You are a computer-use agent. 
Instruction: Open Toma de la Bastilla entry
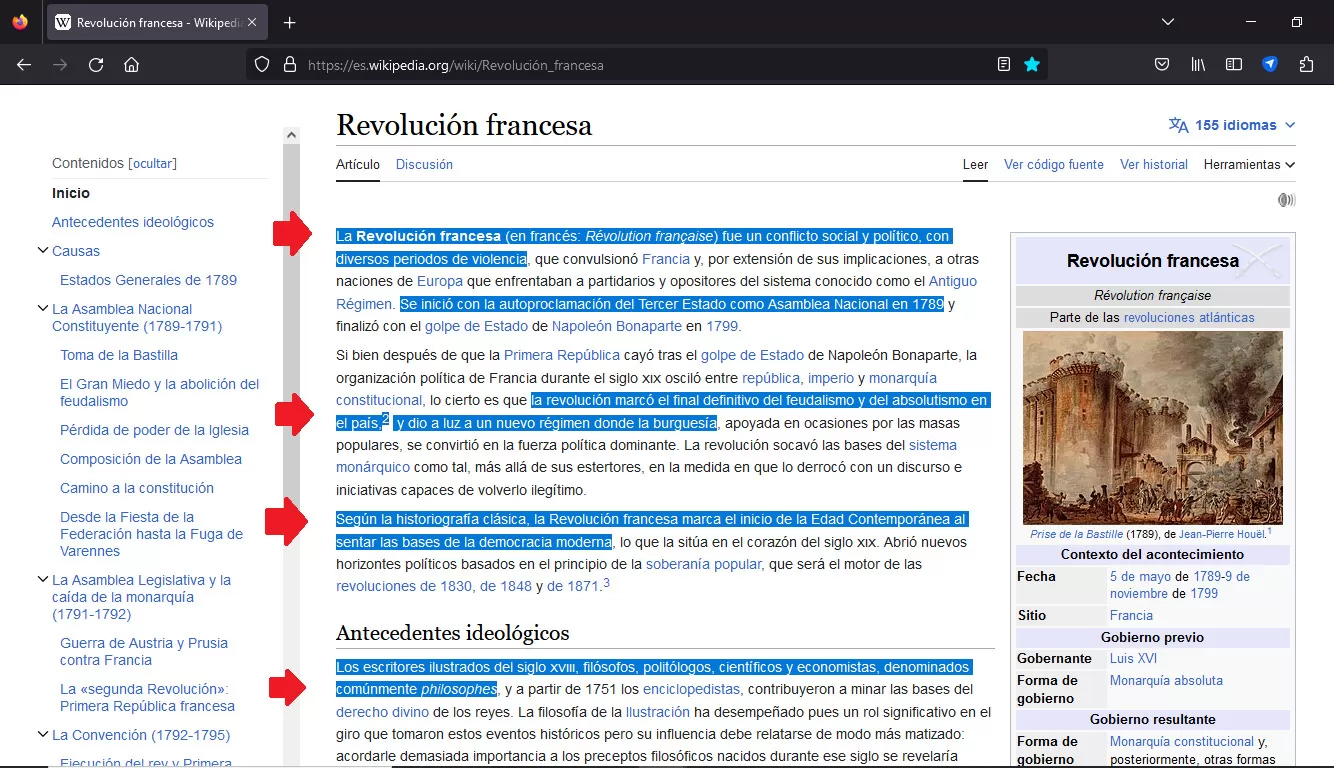(119, 355)
